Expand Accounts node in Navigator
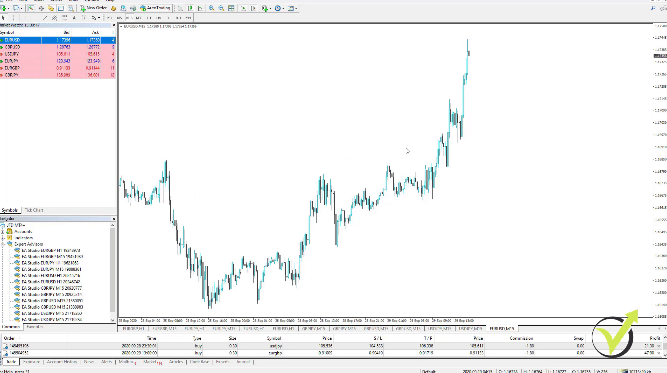 (x=3, y=232)
